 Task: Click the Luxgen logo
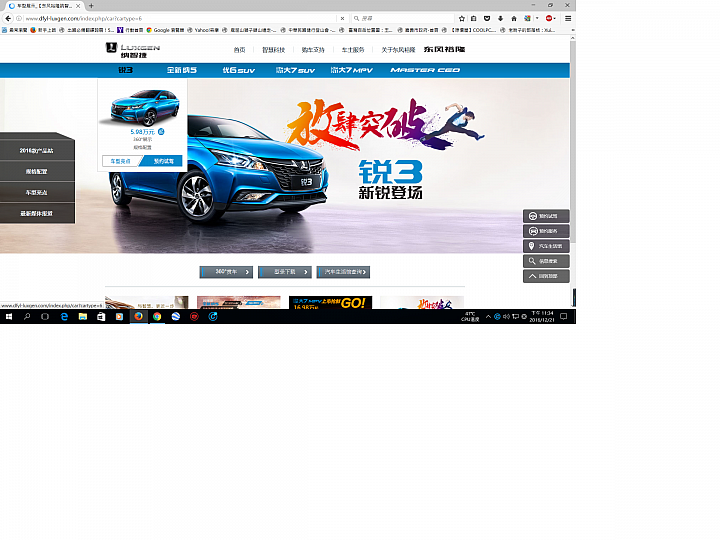pyautogui.click(x=133, y=50)
